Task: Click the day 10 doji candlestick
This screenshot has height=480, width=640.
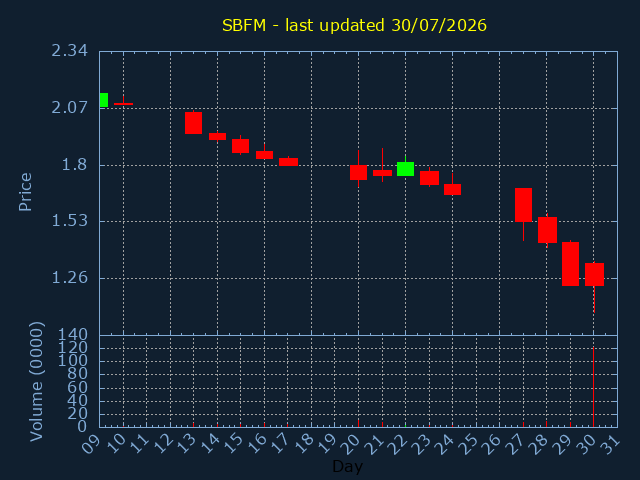Action: (x=123, y=104)
